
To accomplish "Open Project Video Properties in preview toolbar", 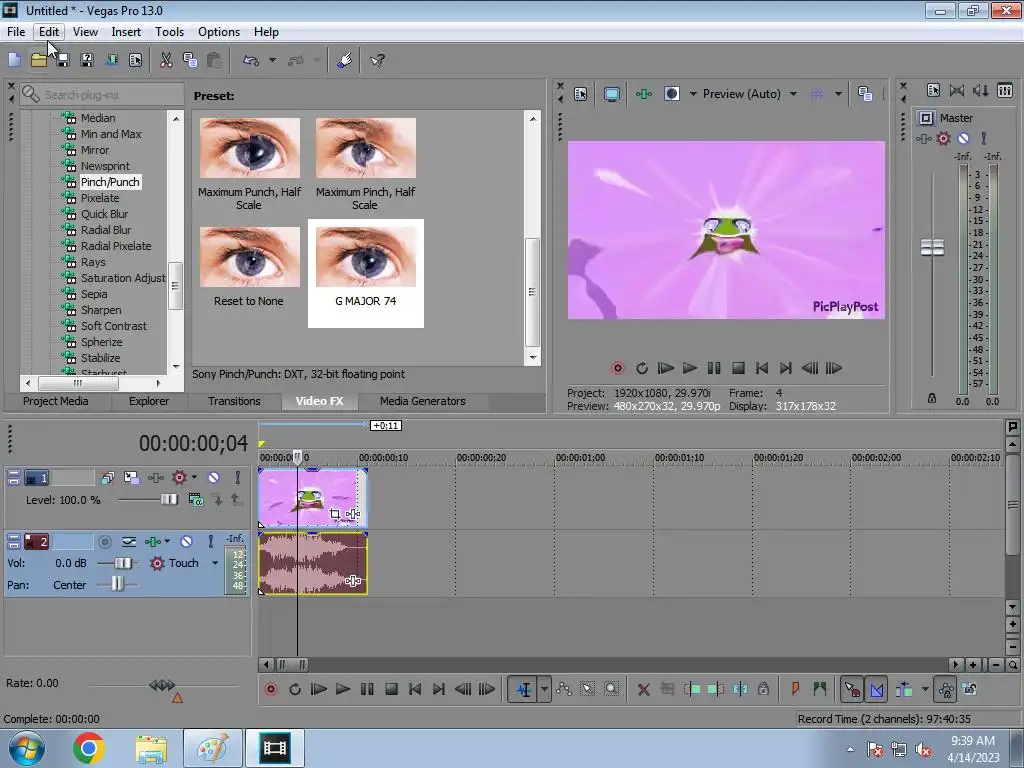I will (581, 94).
